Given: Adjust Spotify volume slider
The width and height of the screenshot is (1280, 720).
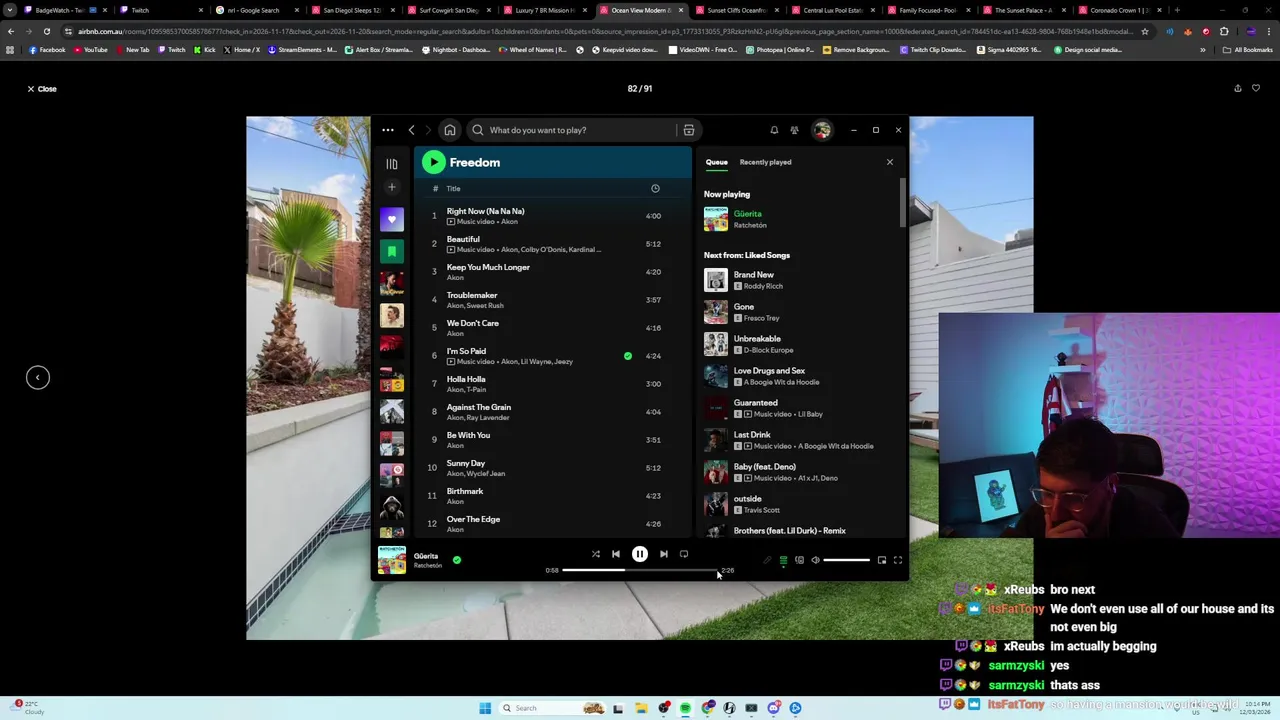Looking at the screenshot, I should click(x=847, y=560).
